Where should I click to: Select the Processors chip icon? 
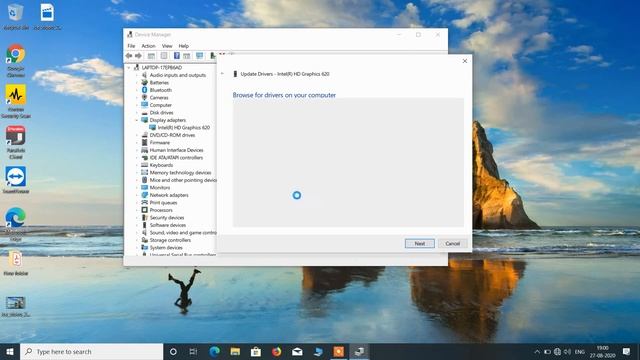tap(144, 210)
